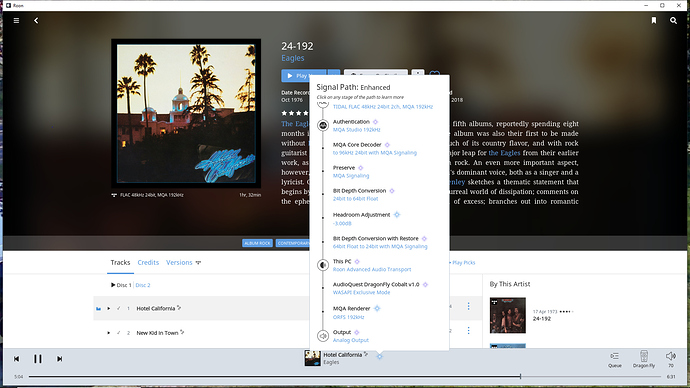The height and width of the screenshot is (388, 690).
Task: Click Roon Advanced Audio Transport link
Action: pyautogui.click(x=372, y=269)
